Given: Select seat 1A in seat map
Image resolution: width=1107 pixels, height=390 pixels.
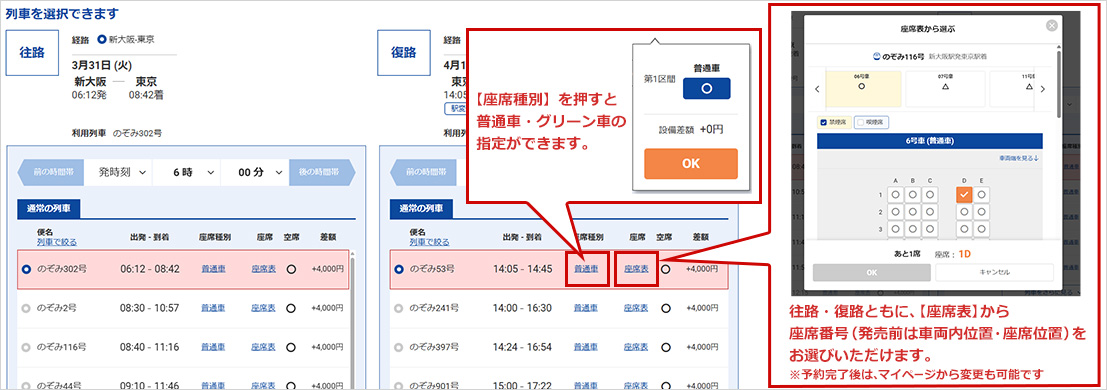Looking at the screenshot, I should click(895, 194).
